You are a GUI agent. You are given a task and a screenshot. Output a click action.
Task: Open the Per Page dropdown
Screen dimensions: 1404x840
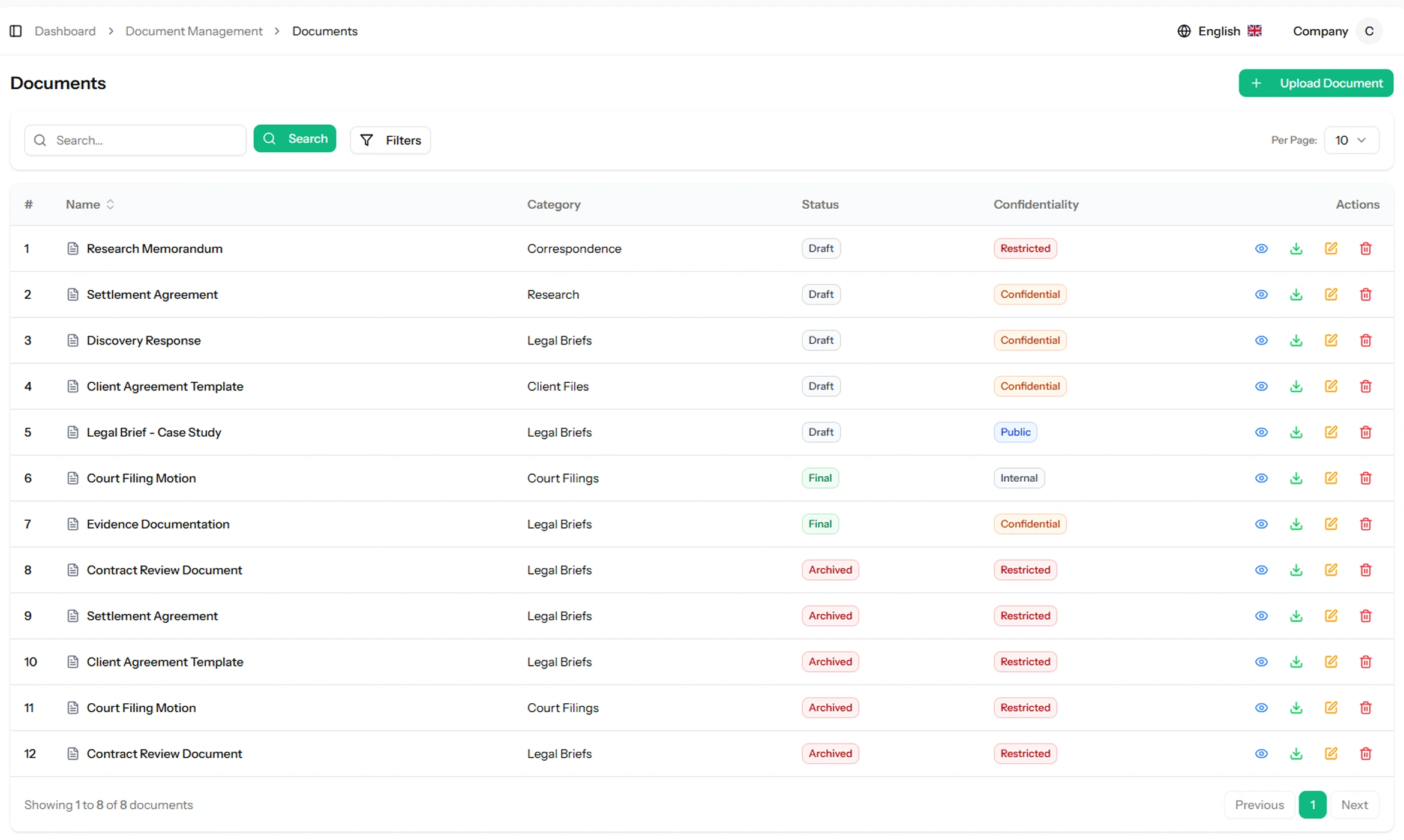click(1351, 140)
